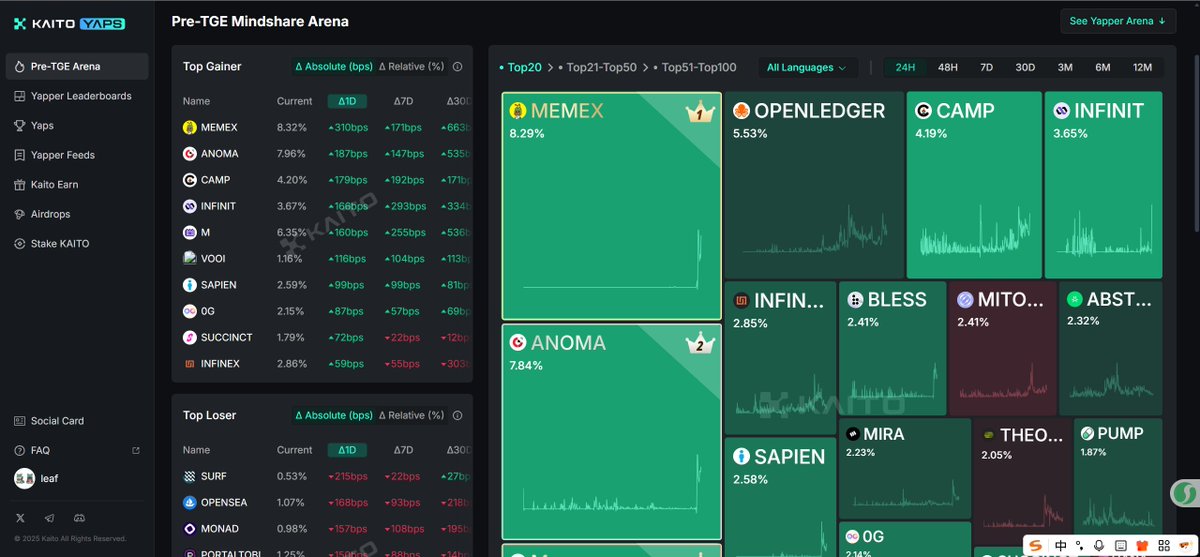Image resolution: width=1200 pixels, height=557 pixels.
Task: Switch Top Loser to Relative (%)
Action: [x=411, y=415]
